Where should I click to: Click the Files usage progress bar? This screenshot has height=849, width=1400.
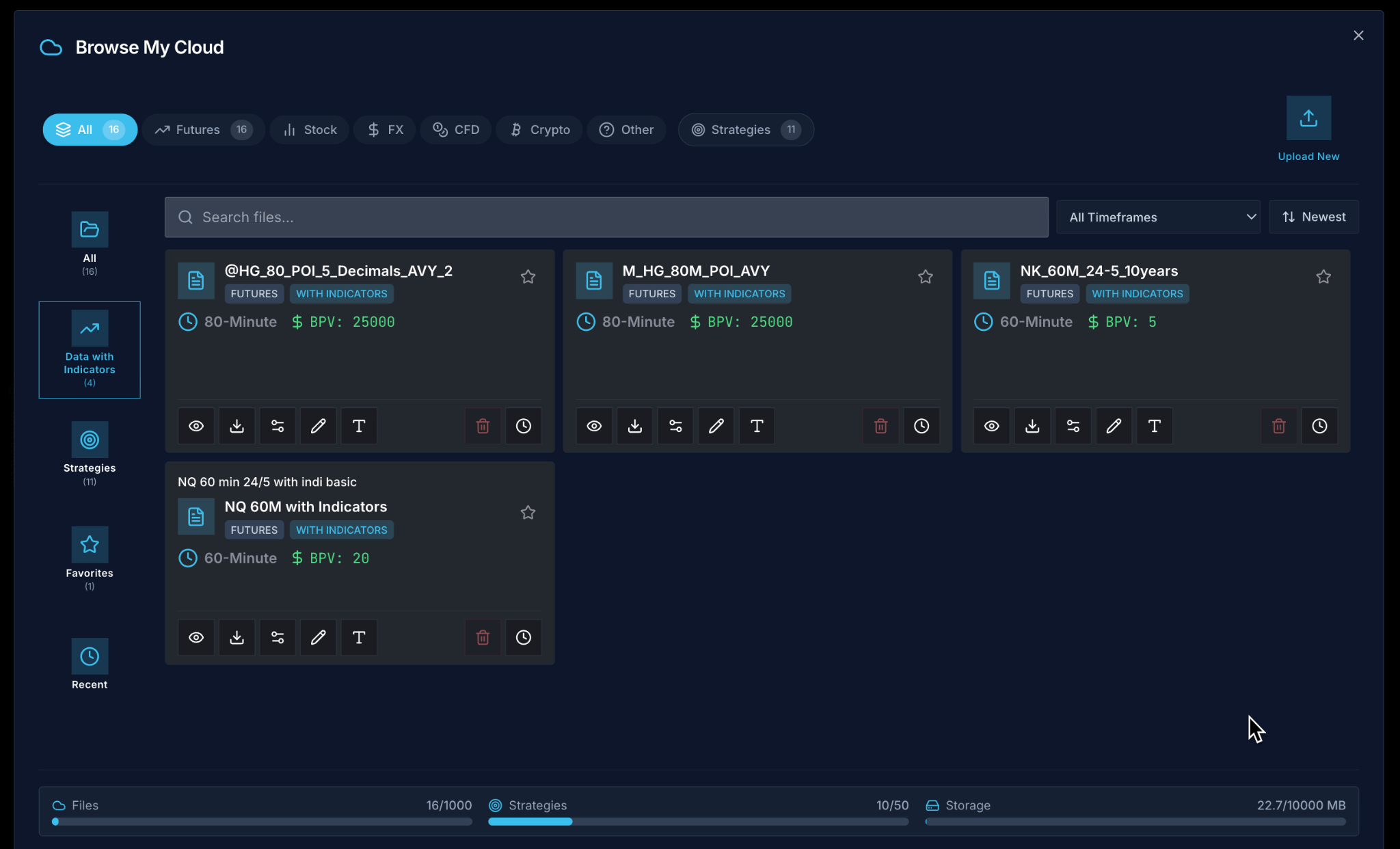(262, 822)
